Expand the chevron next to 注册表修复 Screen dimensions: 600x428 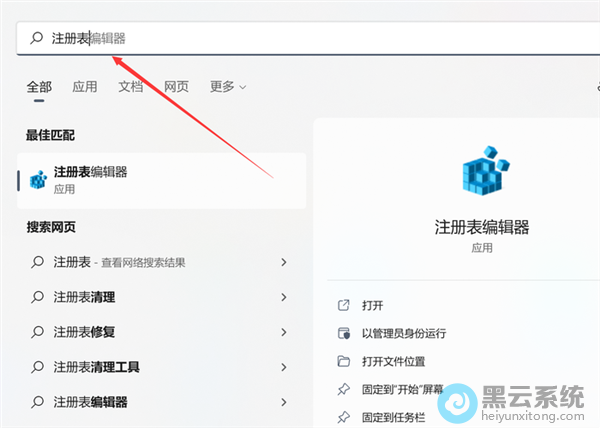pos(284,332)
